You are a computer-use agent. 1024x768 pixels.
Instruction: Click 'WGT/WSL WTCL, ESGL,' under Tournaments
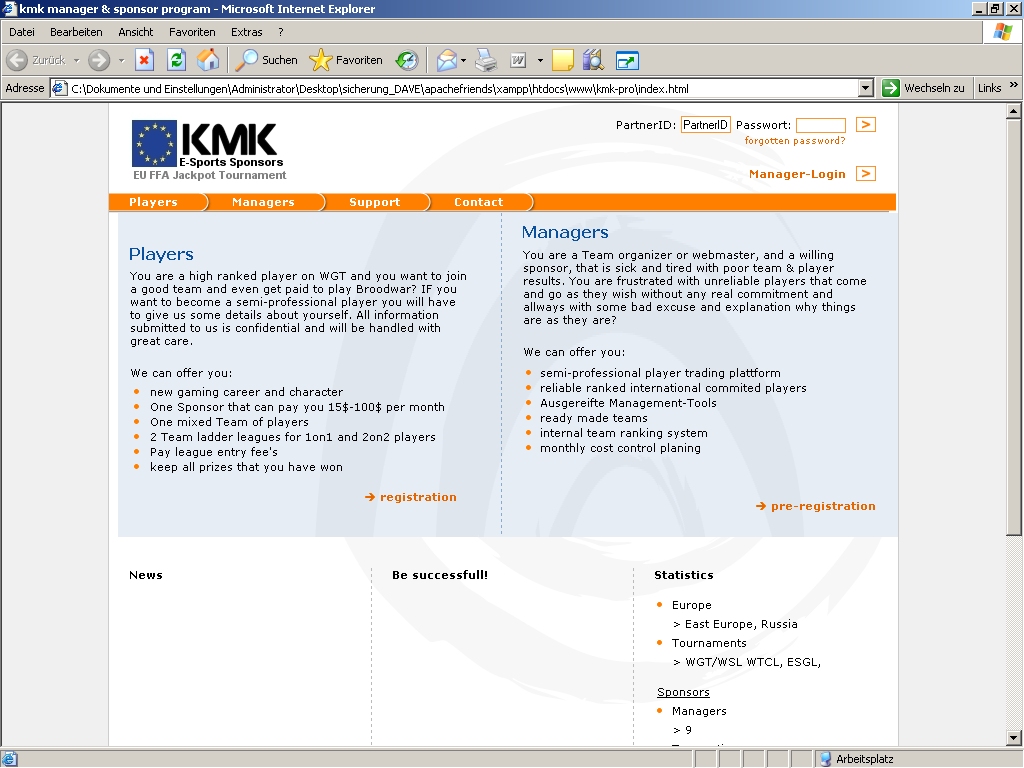point(753,662)
